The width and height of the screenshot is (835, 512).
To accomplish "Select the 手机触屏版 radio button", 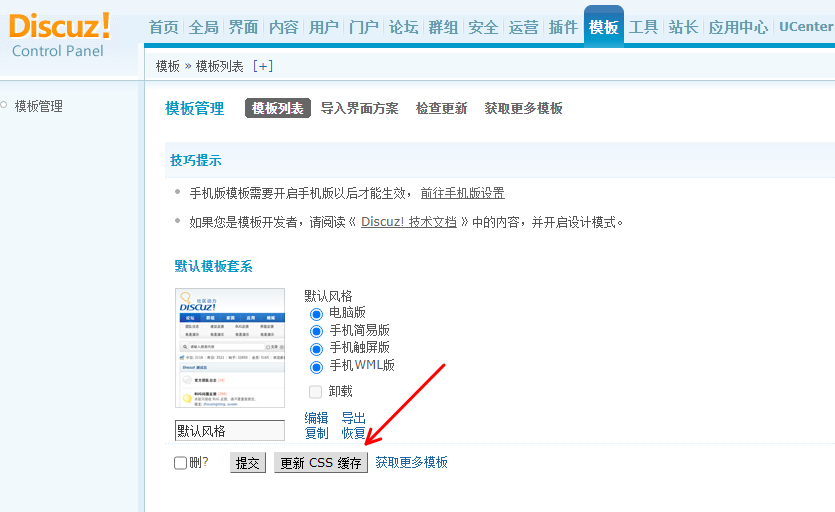I will [316, 349].
